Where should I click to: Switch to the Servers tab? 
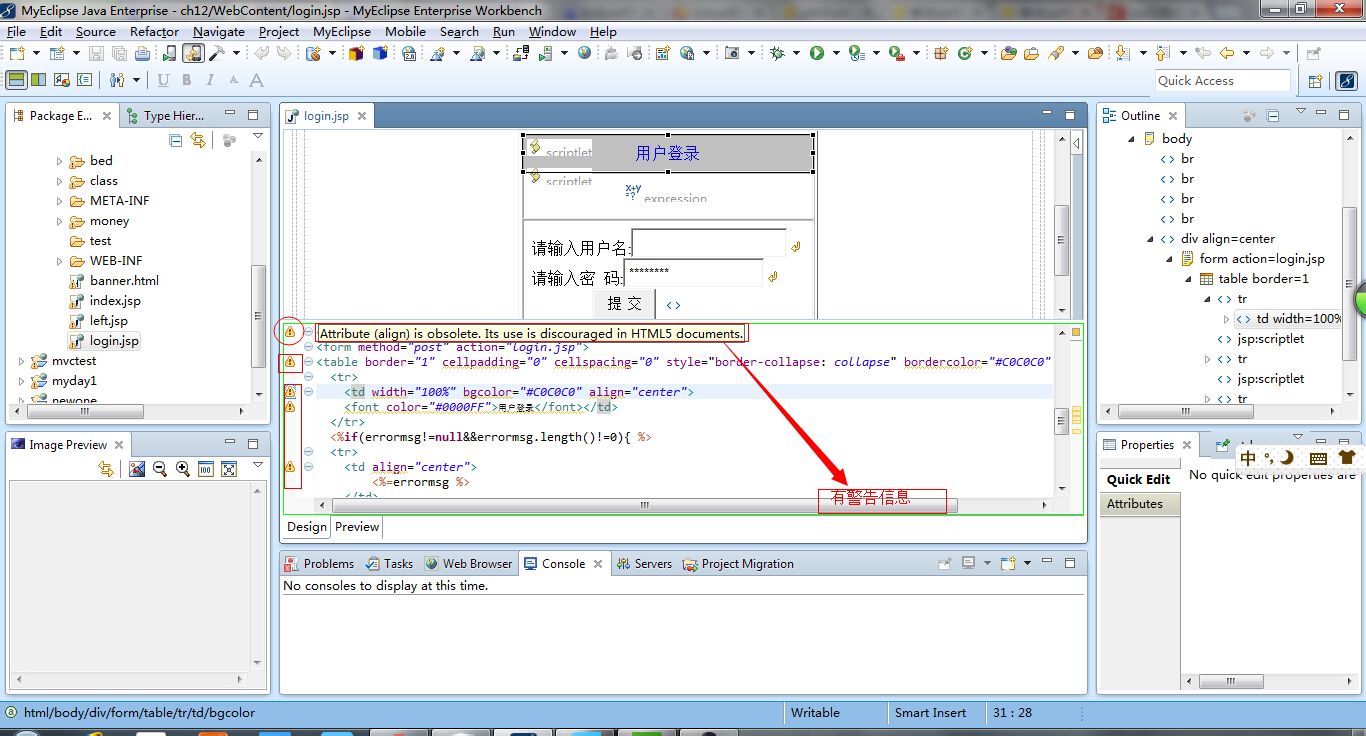pos(644,564)
